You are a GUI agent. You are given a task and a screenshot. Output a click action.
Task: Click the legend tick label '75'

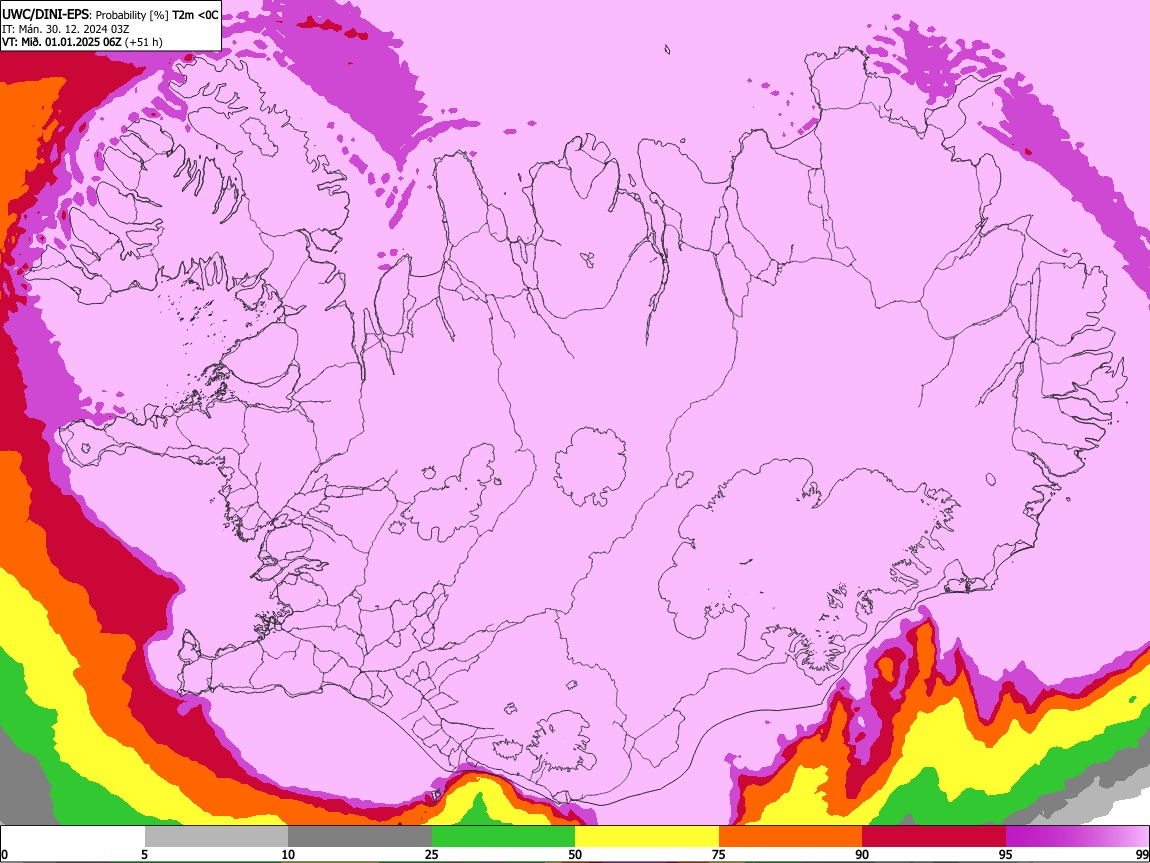tap(719, 854)
